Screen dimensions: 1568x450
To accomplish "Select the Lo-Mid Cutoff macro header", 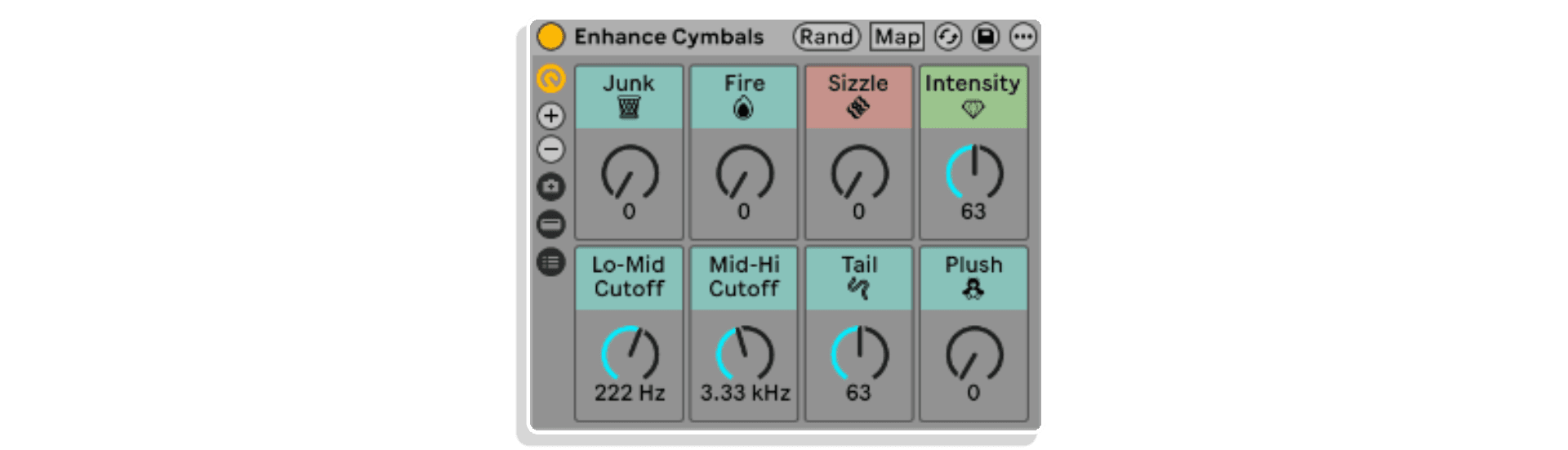I will (x=629, y=278).
